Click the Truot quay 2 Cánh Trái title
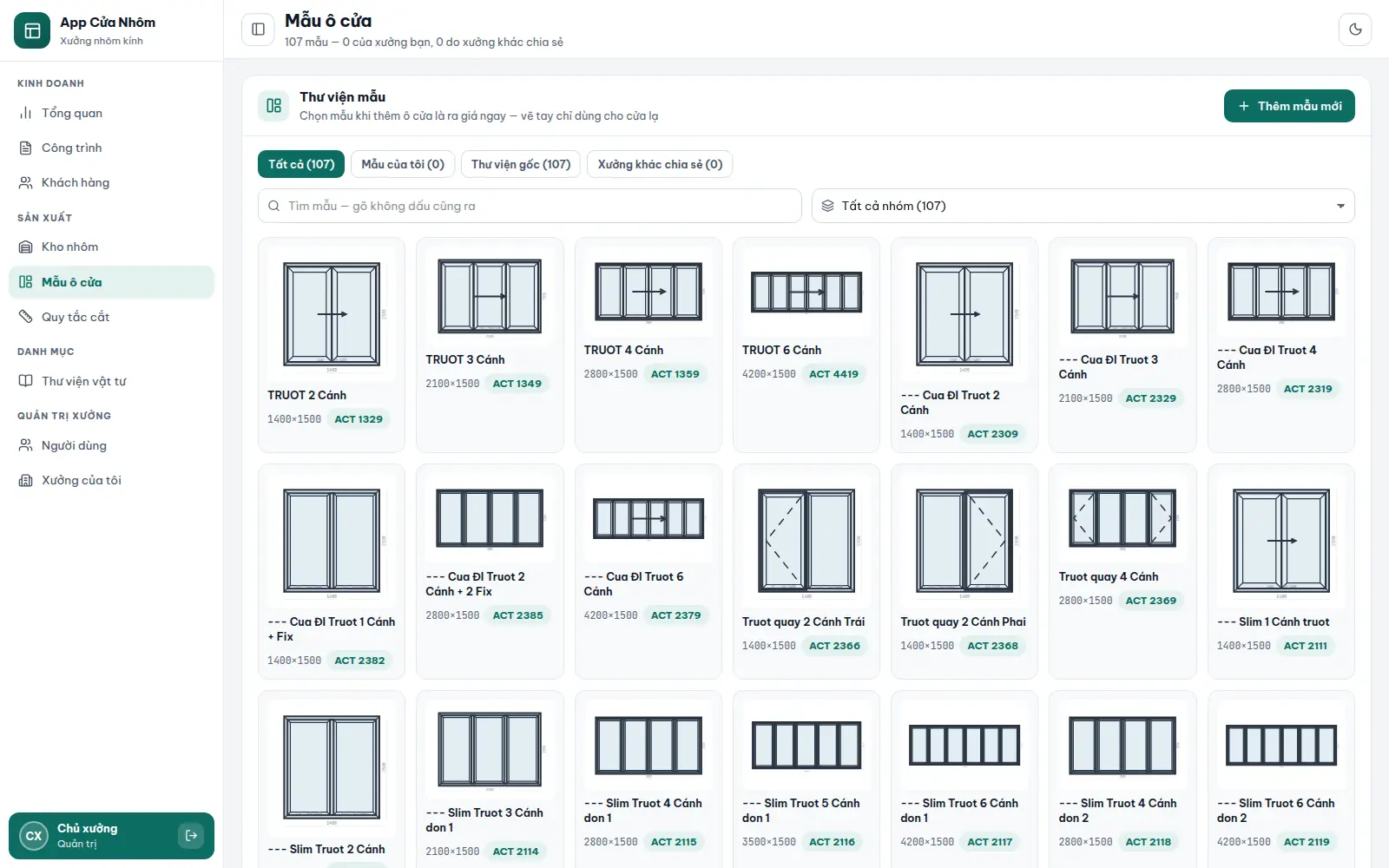The height and width of the screenshot is (868, 1389). [803, 621]
